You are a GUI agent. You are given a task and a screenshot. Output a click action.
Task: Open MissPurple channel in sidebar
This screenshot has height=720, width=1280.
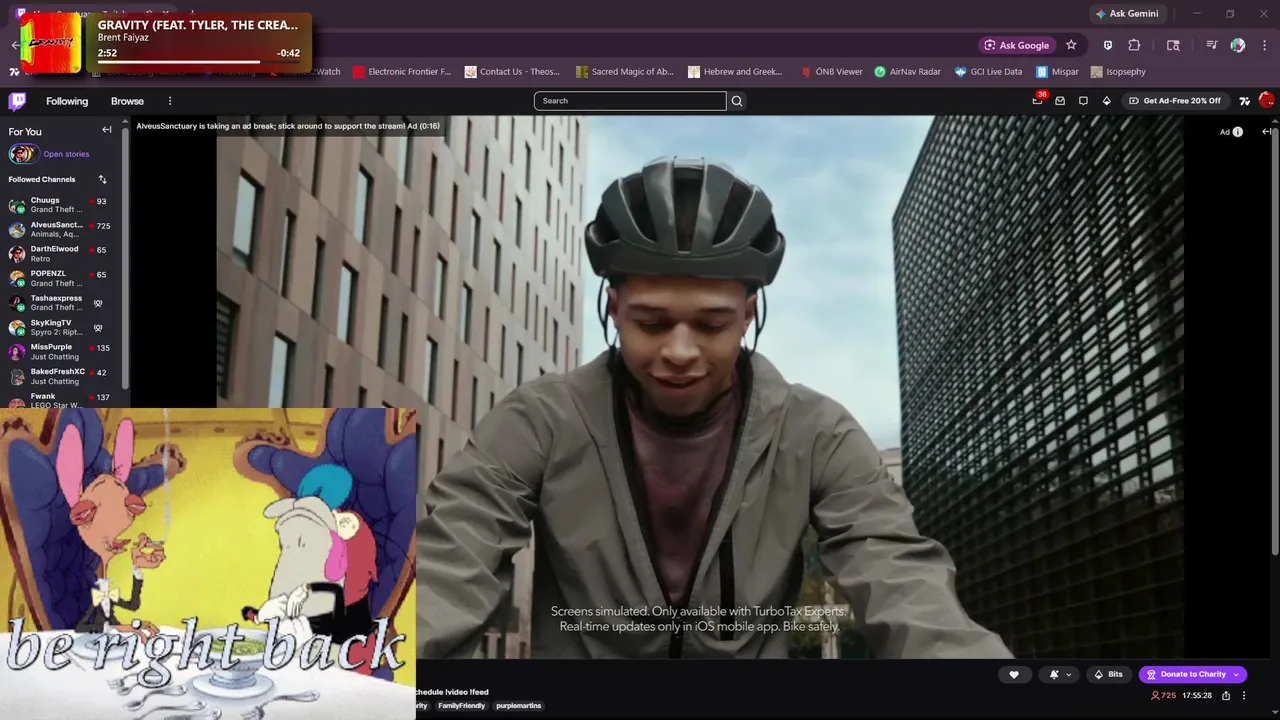coord(62,352)
